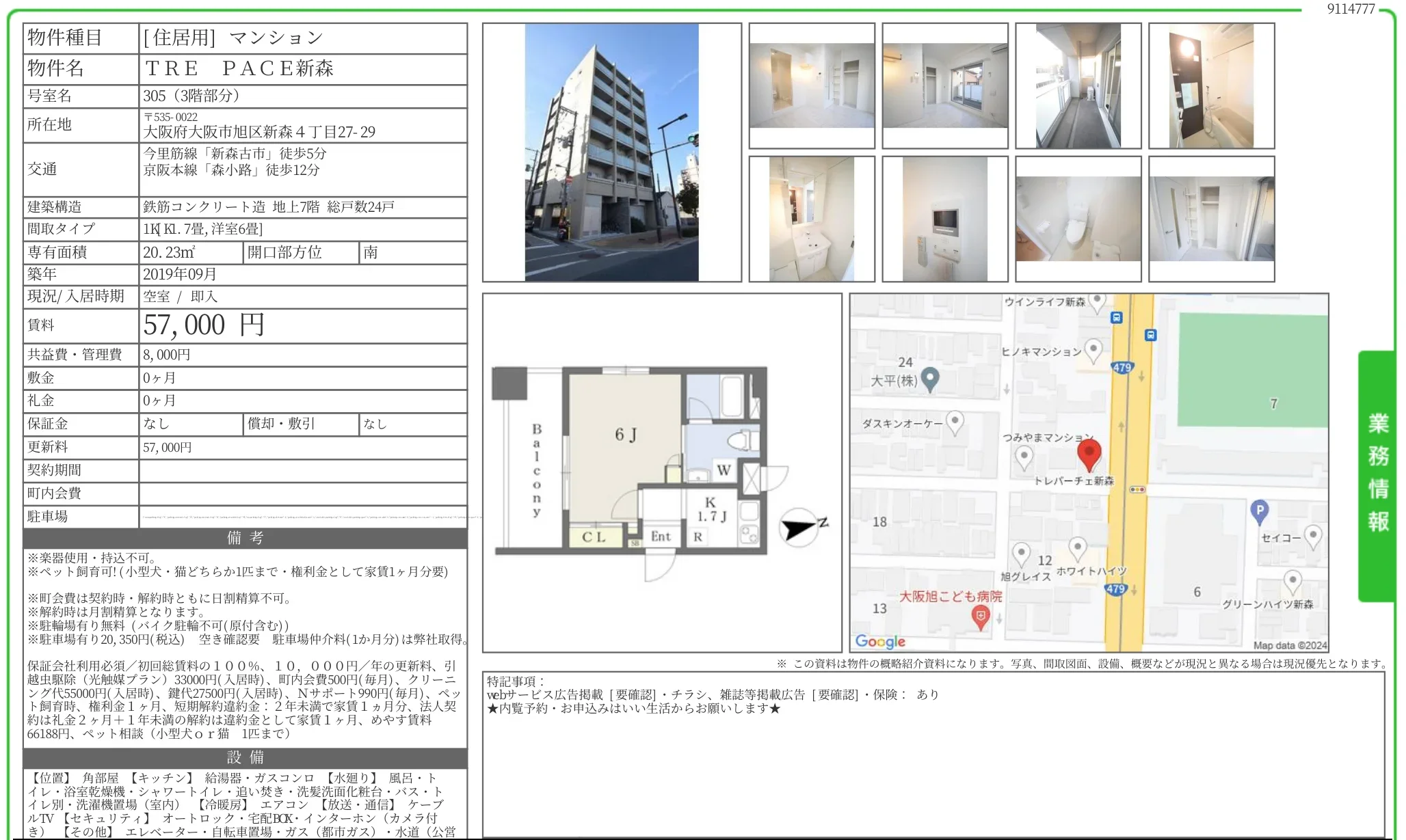Open the washbasin vanity photo
The image size is (1406, 840).
(x=811, y=219)
